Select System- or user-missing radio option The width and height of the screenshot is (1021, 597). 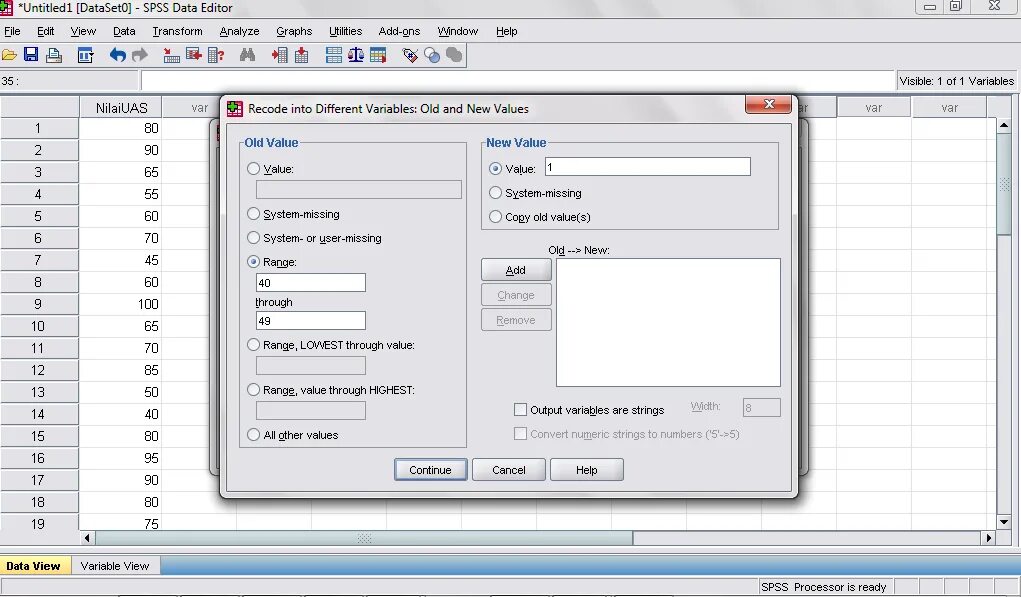(x=253, y=238)
